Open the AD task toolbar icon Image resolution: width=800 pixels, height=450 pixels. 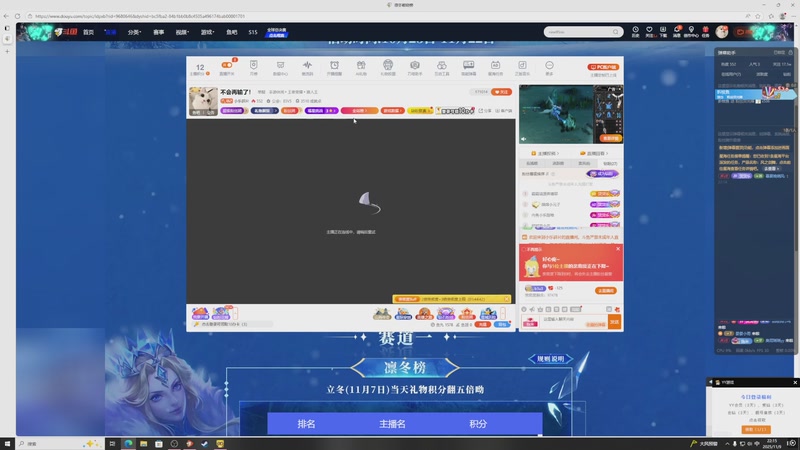[x=495, y=65]
